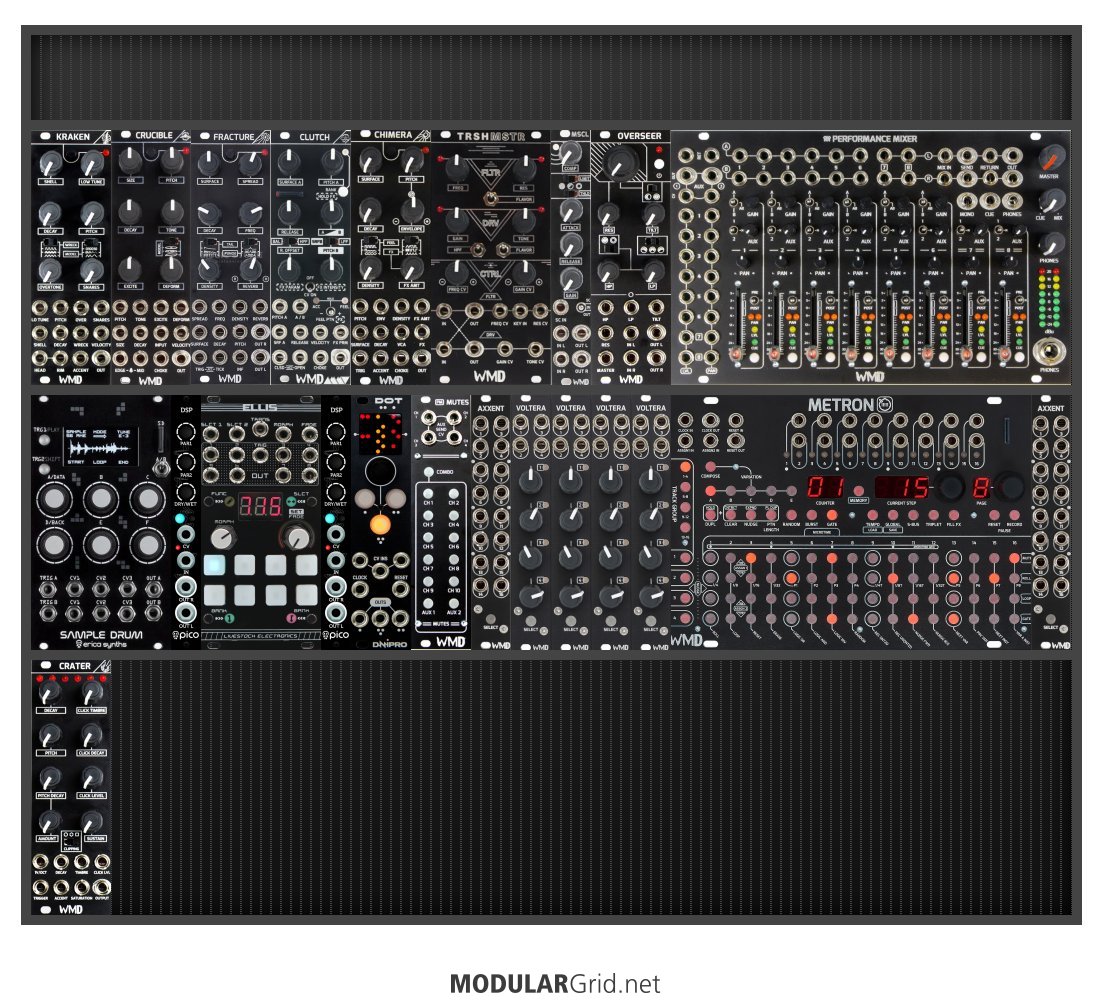This screenshot has width=1112, height=1005.
Task: Adjust the Performance Mixer MASTER knob
Action: pos(1051,158)
